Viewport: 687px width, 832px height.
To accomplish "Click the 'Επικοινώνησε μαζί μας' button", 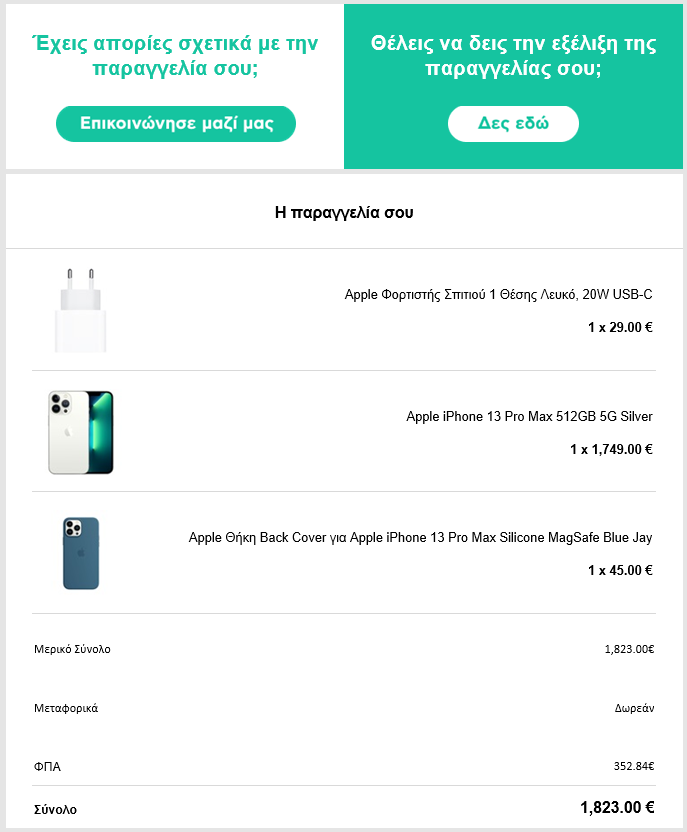I will coord(176,124).
